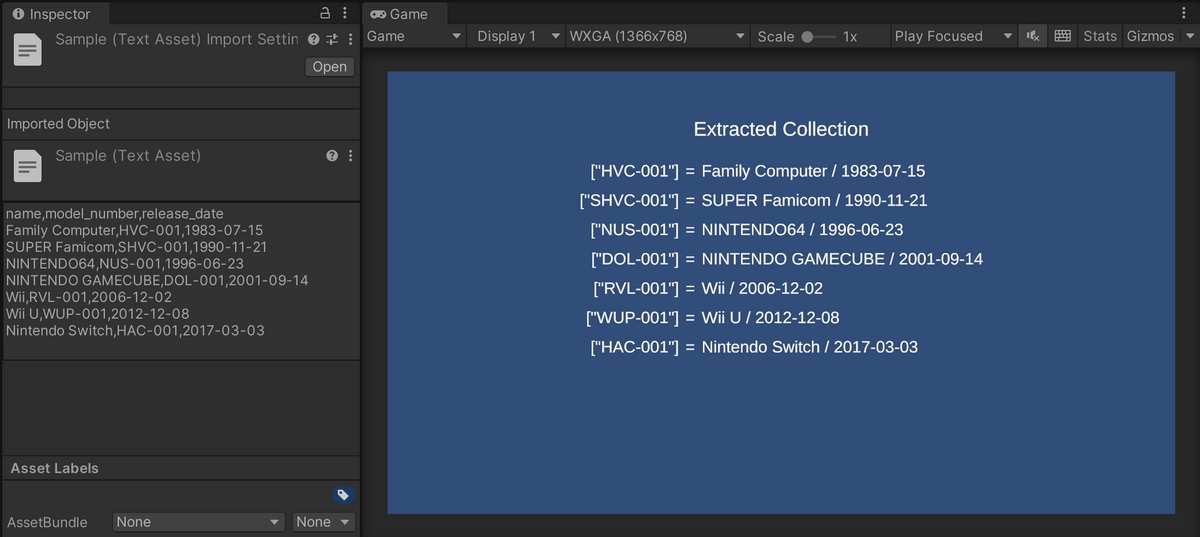Viewport: 1200px width, 537px height.
Task: Click the Imported Object 'Sample (Text Asset)' title
Action: point(128,155)
